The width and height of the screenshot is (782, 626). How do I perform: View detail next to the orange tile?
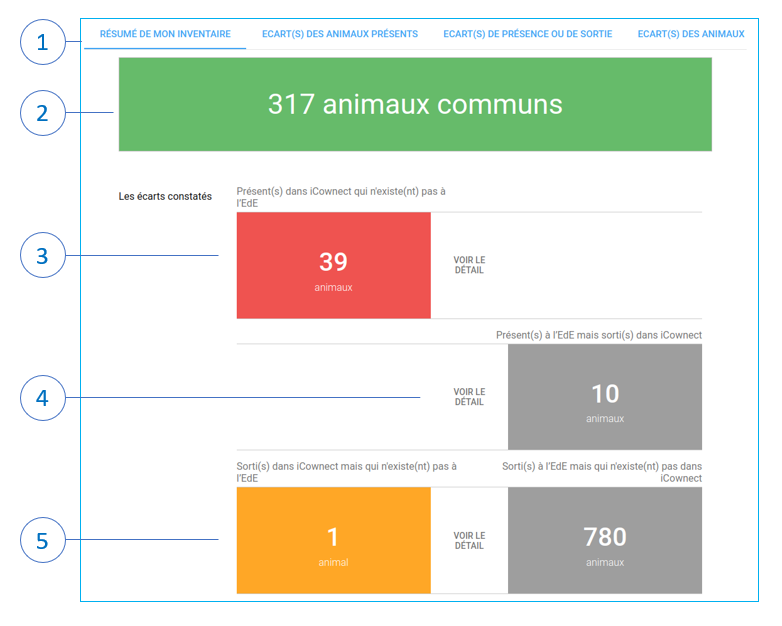coord(469,541)
